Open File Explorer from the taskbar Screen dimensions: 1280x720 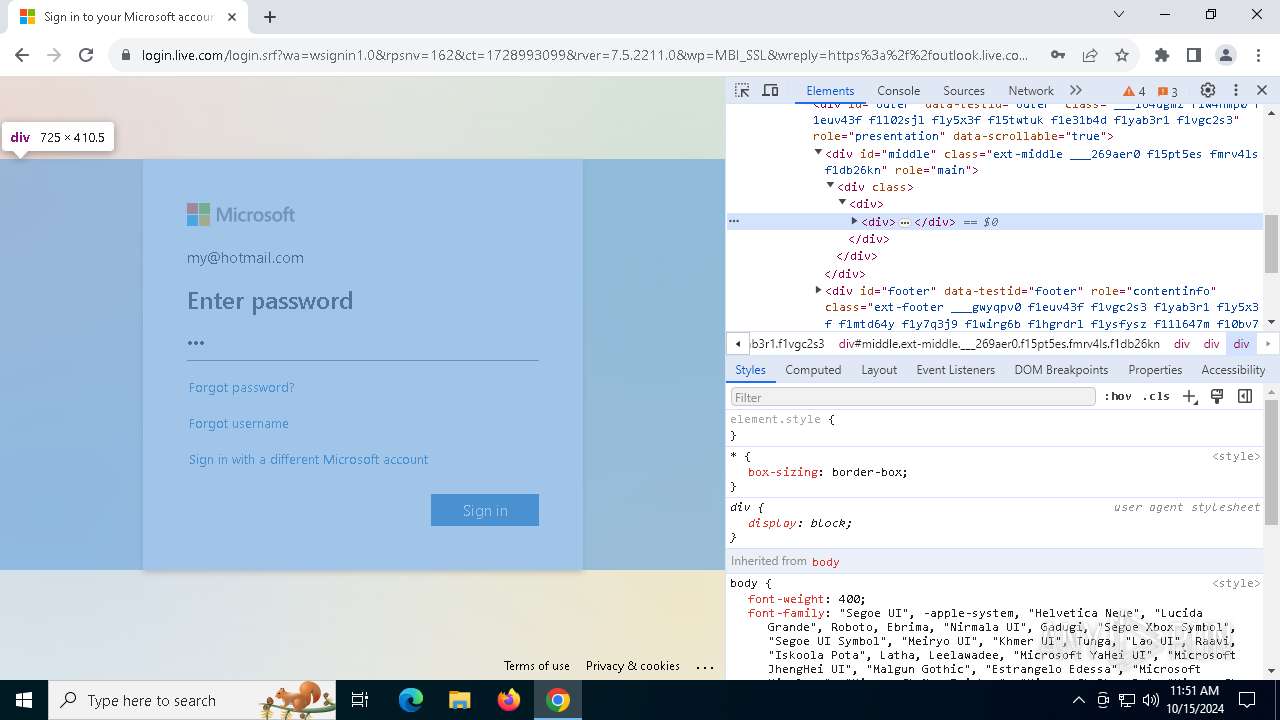[459, 700]
